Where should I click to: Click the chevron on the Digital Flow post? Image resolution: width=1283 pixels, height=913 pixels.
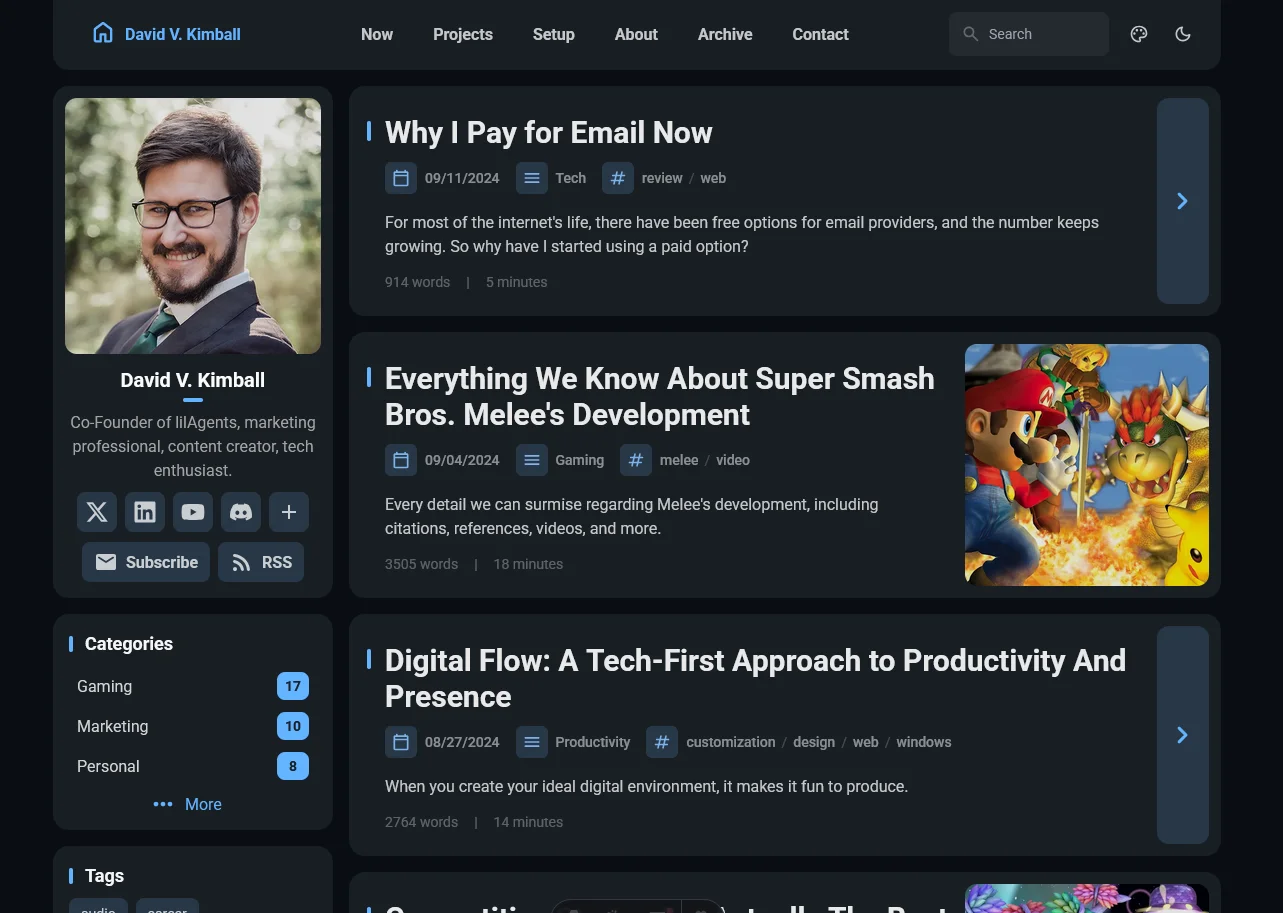tap(1182, 734)
